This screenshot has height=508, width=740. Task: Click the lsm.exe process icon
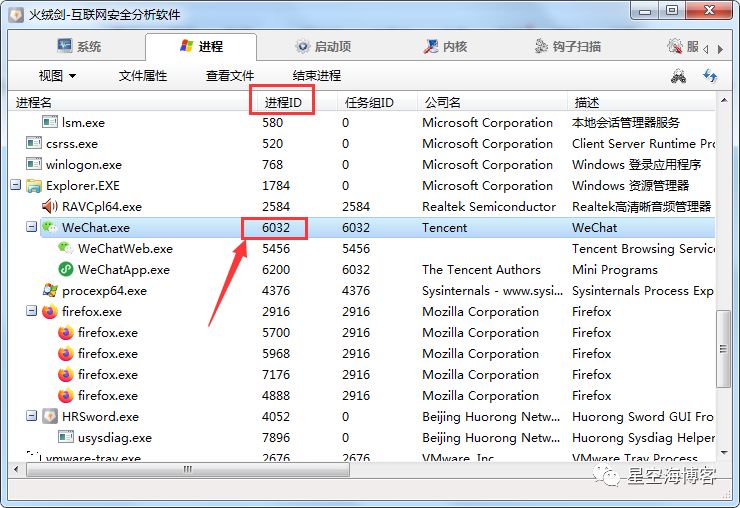pyautogui.click(x=50, y=122)
